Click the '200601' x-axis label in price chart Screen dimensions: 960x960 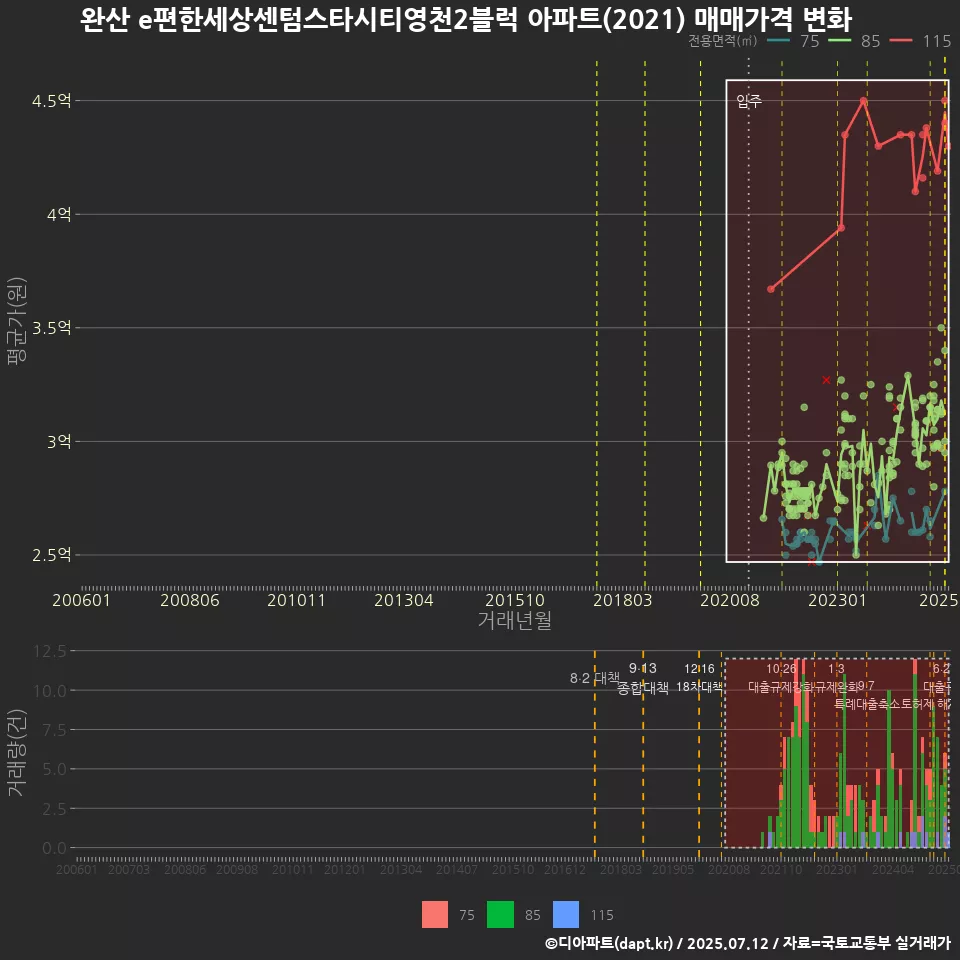pyautogui.click(x=81, y=600)
